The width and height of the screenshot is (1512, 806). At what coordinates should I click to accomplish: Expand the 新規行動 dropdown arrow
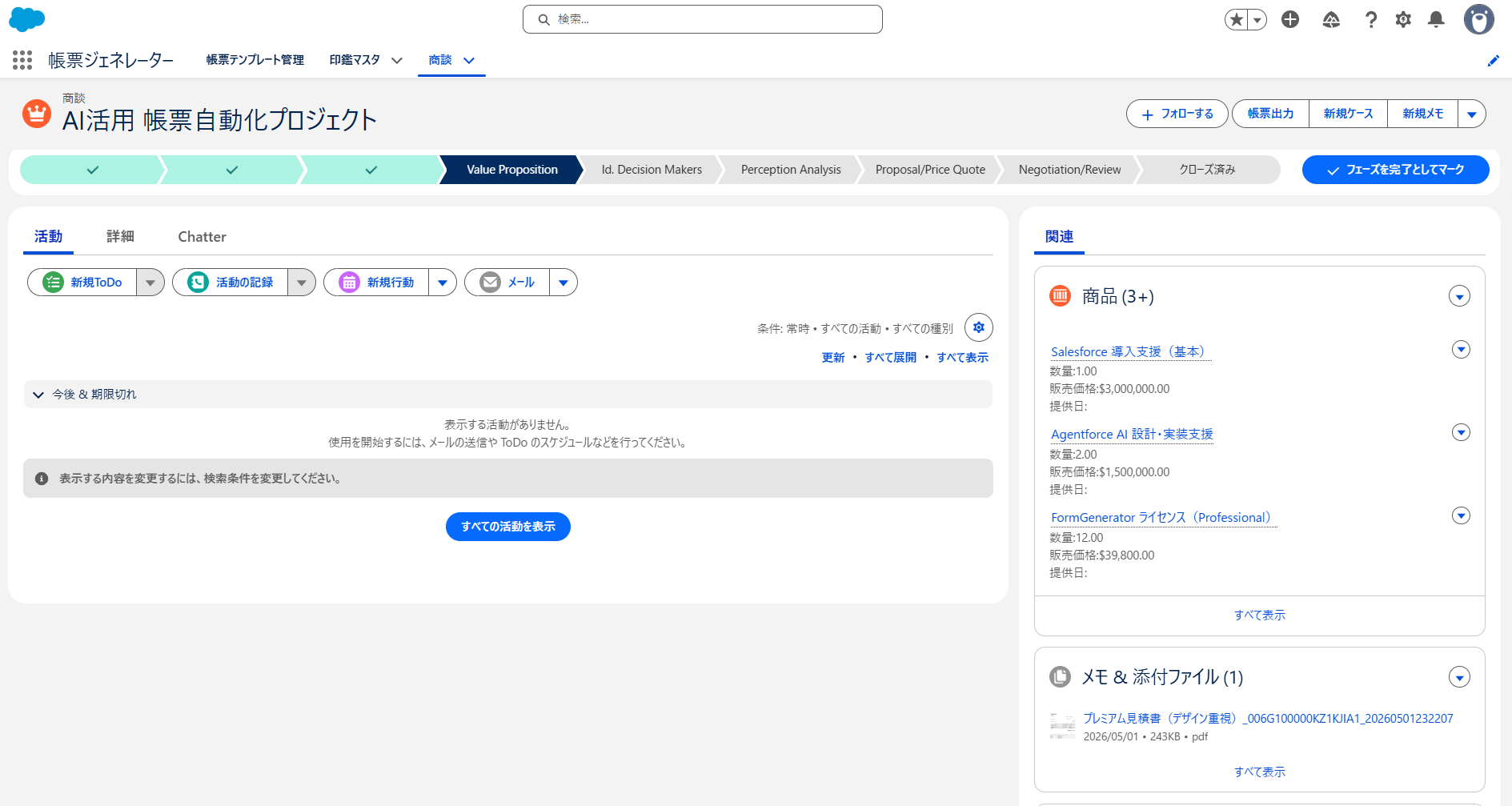point(443,283)
